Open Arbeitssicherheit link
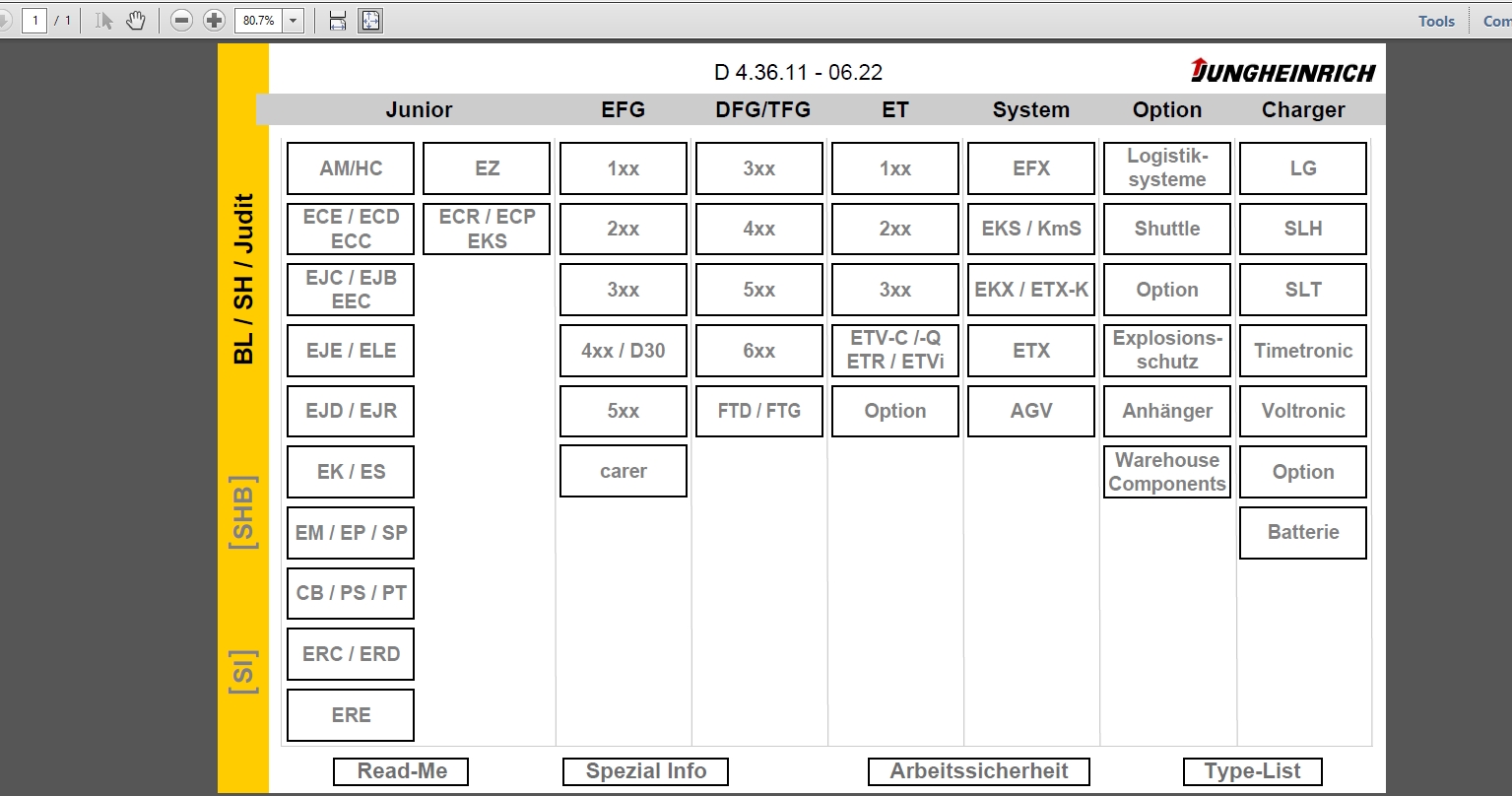1512x796 pixels. click(980, 771)
